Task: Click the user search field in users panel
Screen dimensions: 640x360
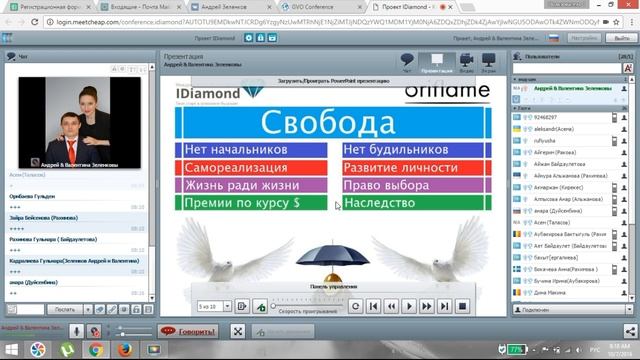Action: pyautogui.click(x=567, y=68)
